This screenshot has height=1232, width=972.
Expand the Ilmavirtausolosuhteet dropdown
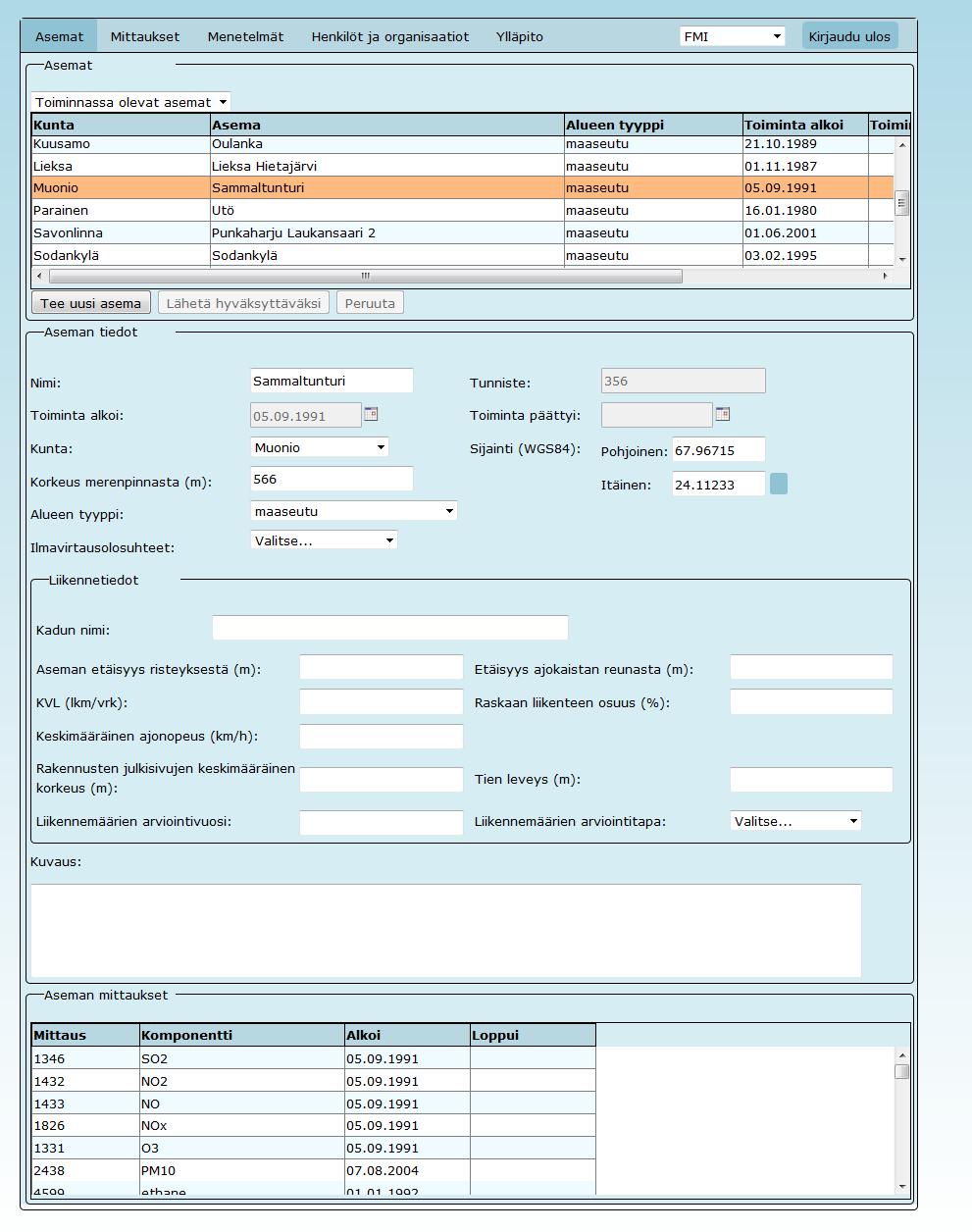click(325, 540)
